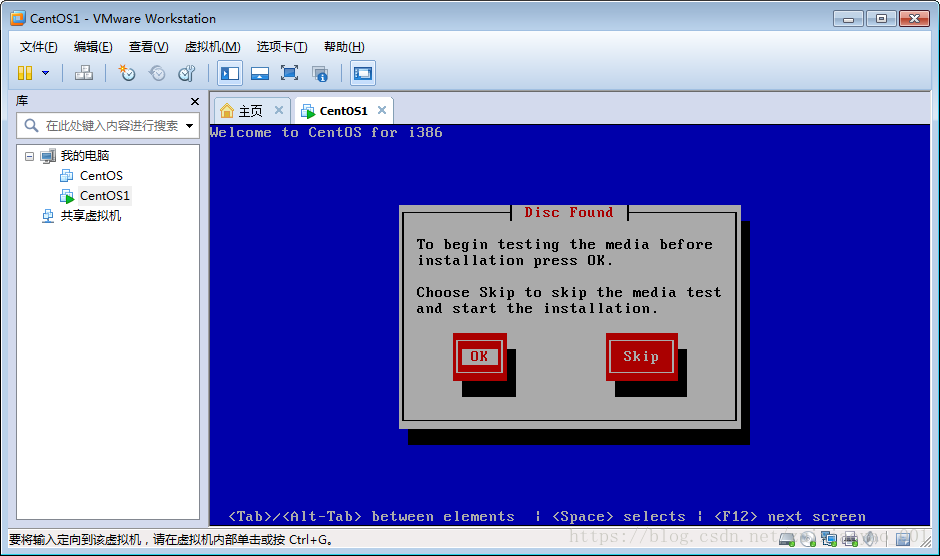
Task: Close the CentOS1 tab
Action: click(x=382, y=110)
